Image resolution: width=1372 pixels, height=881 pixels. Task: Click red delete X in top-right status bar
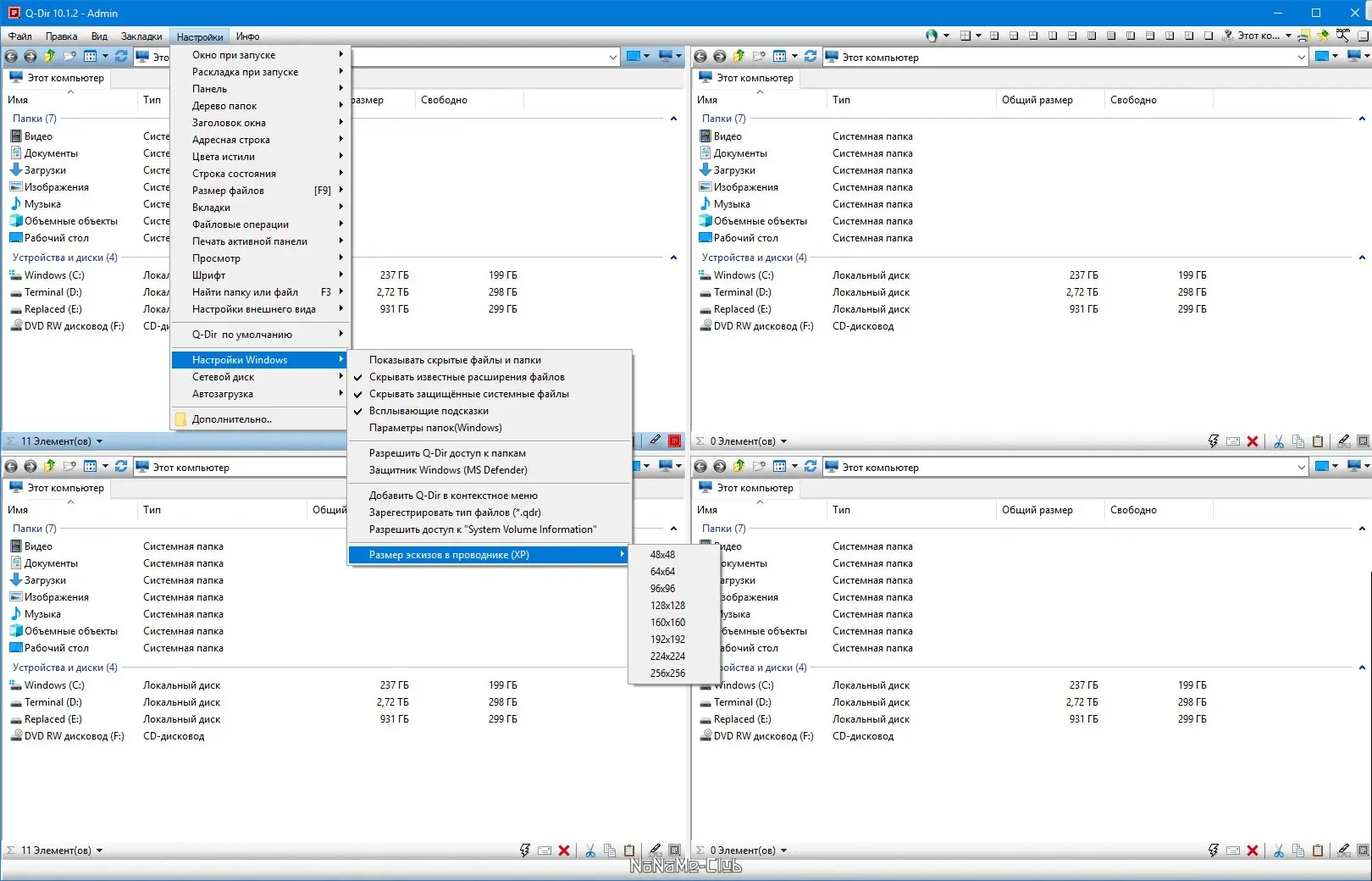(x=1253, y=441)
